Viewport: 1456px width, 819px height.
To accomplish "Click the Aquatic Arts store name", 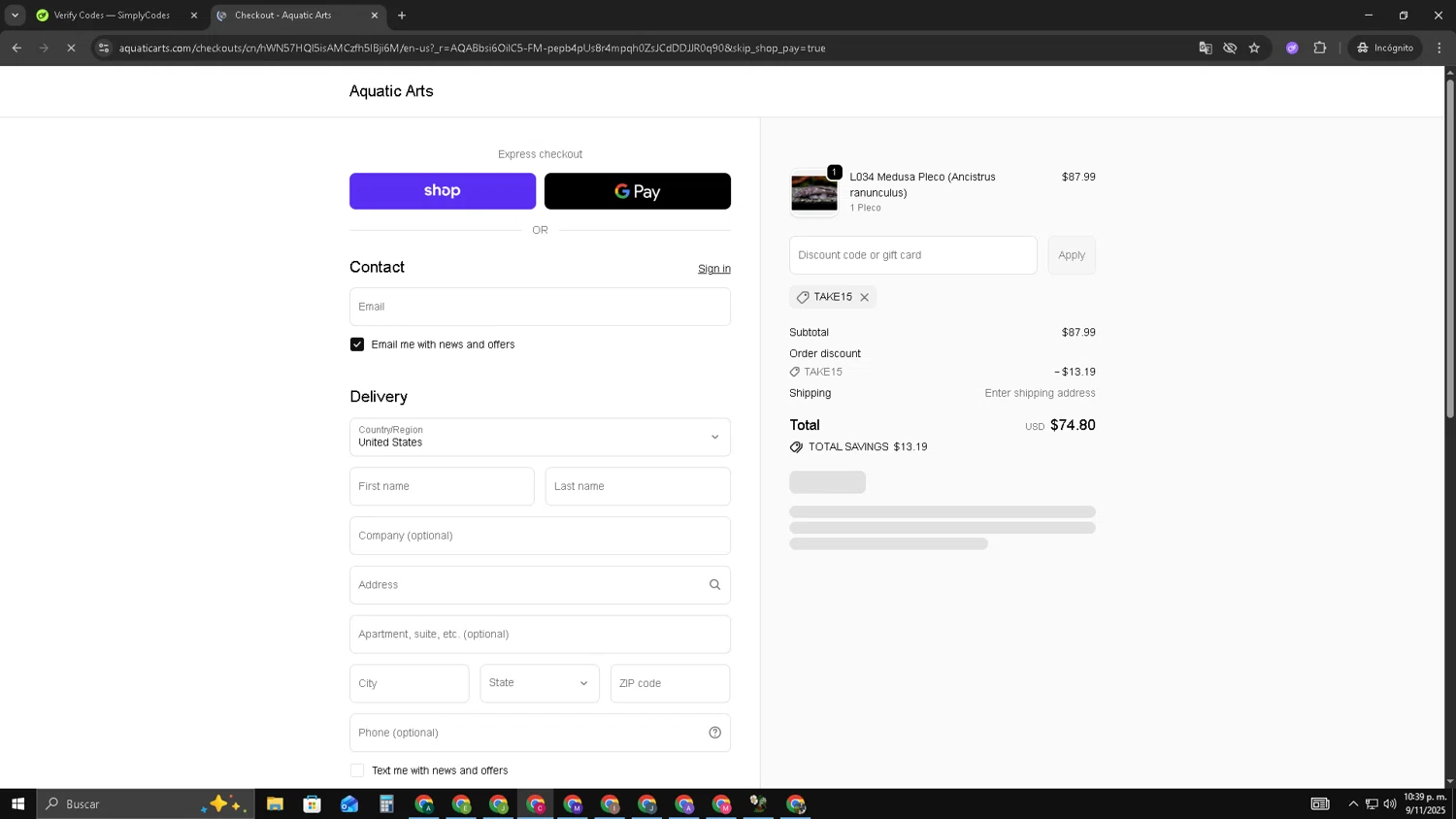I will (391, 91).
